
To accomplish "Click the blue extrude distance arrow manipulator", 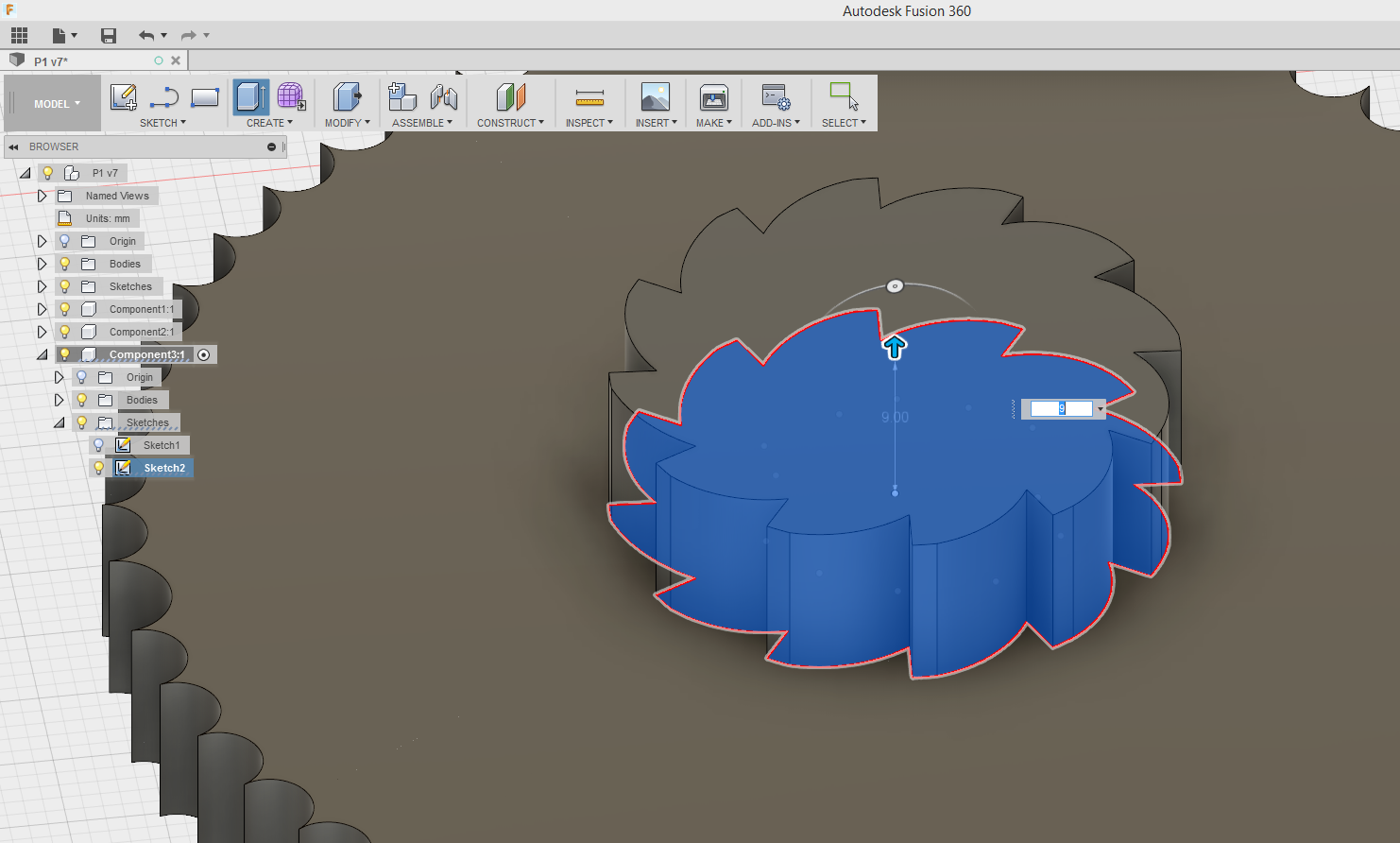I will (895, 347).
